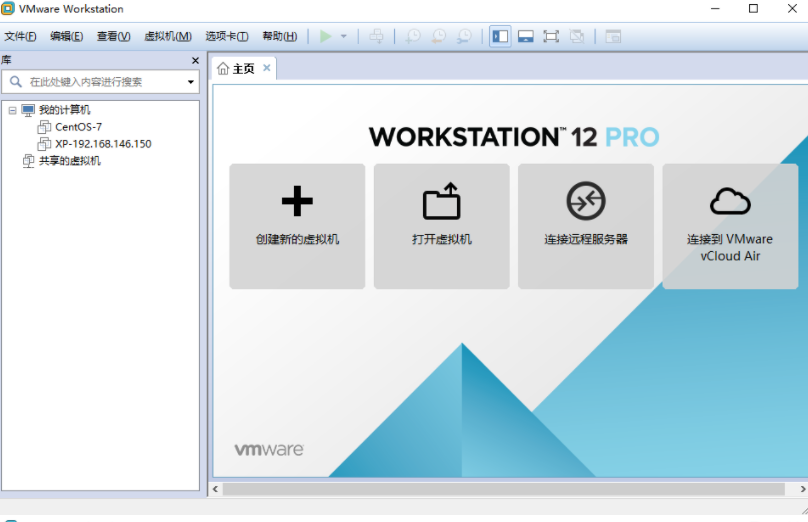Open the 虚拟机(M) menu
Screen dimensions: 808x522
(x=168, y=36)
